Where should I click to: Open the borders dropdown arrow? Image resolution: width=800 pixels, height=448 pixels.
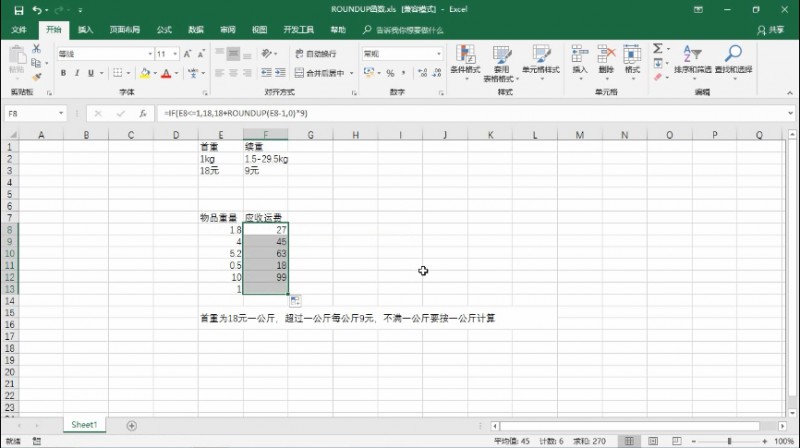(x=128, y=73)
